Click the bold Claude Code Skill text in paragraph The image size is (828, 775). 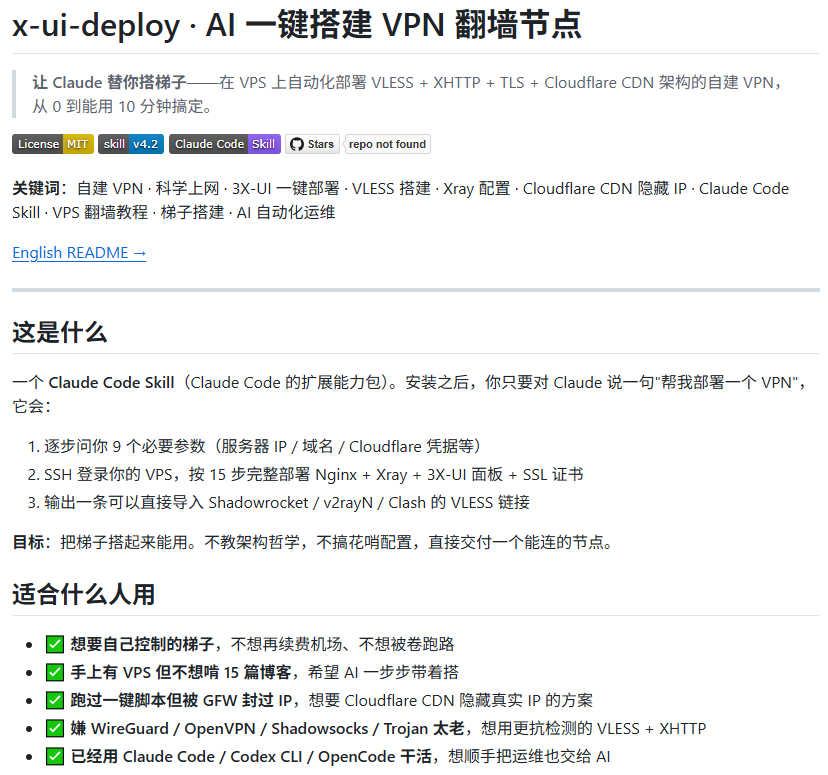click(111, 382)
